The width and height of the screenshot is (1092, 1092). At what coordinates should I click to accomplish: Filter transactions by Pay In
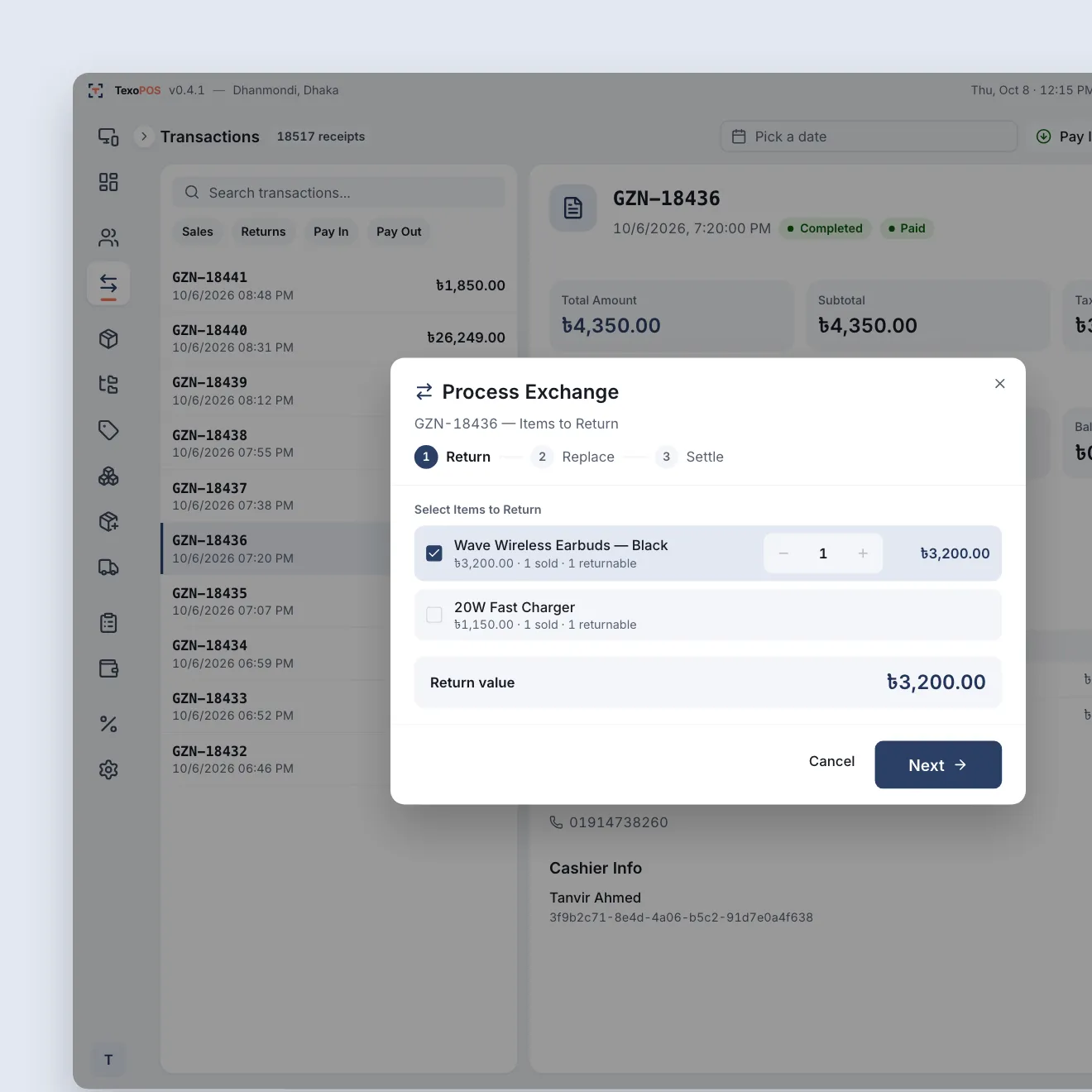(331, 232)
